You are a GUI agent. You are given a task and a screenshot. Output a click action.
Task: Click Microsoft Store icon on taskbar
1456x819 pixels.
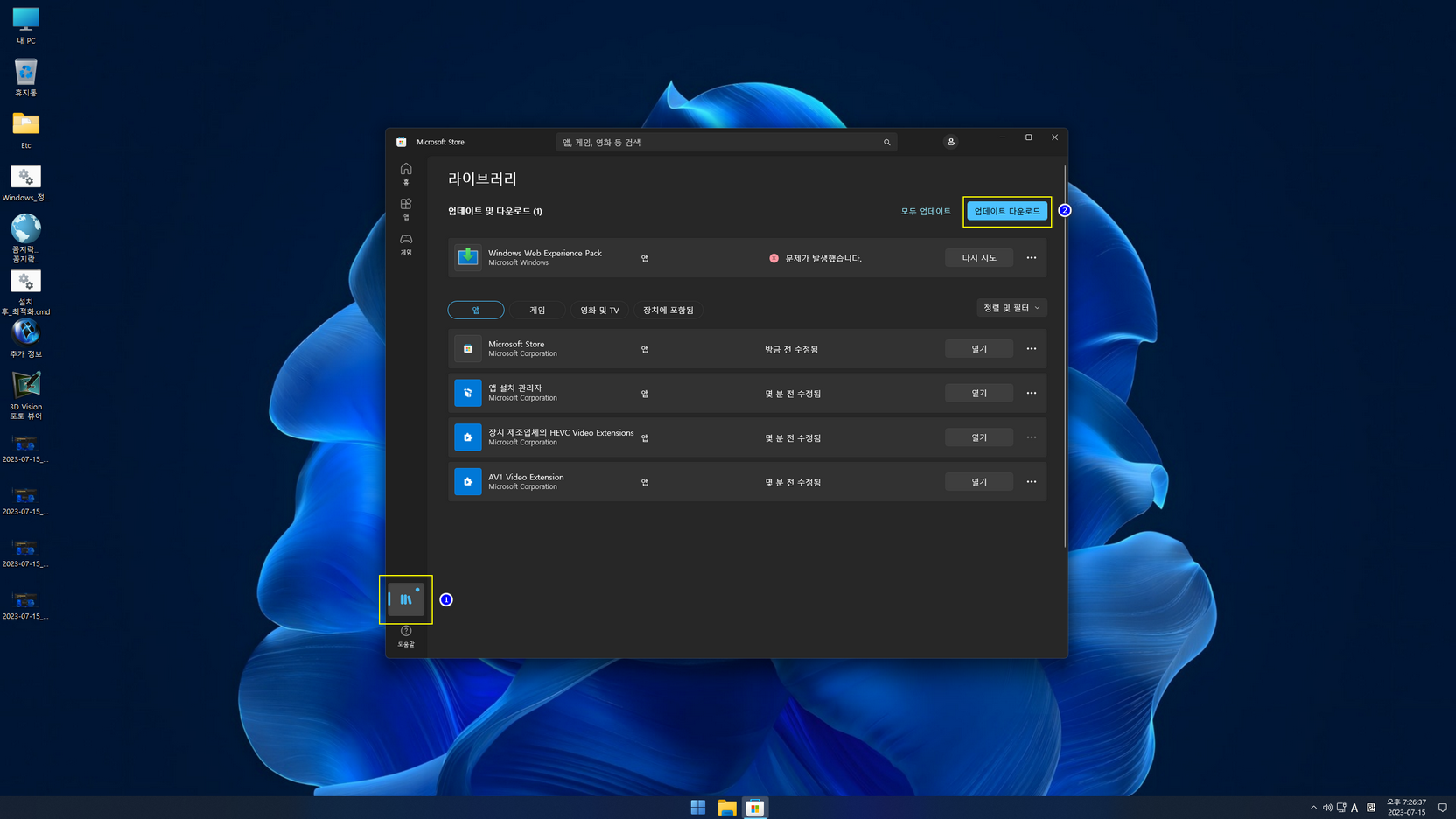(755, 808)
